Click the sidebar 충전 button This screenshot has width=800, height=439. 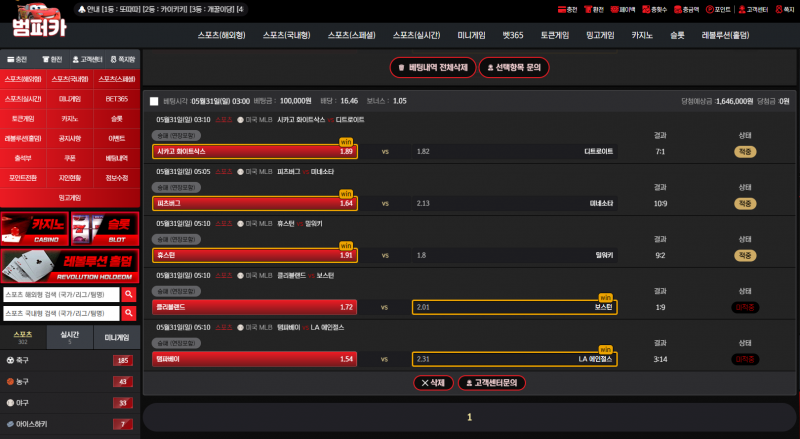[x=18, y=59]
